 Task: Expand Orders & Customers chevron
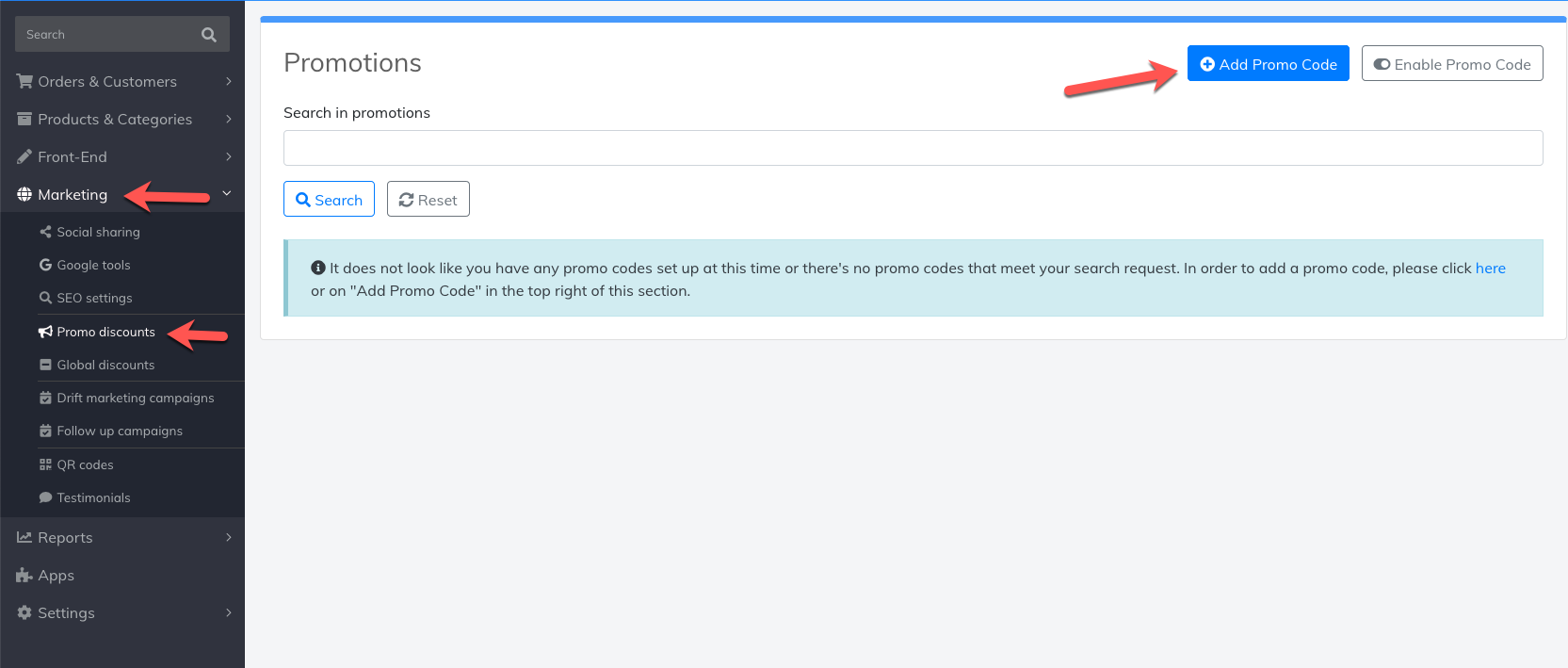point(229,81)
